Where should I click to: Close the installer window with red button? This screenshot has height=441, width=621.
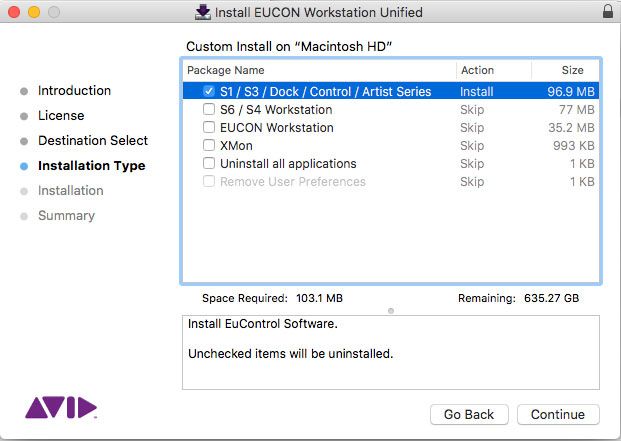coord(14,12)
